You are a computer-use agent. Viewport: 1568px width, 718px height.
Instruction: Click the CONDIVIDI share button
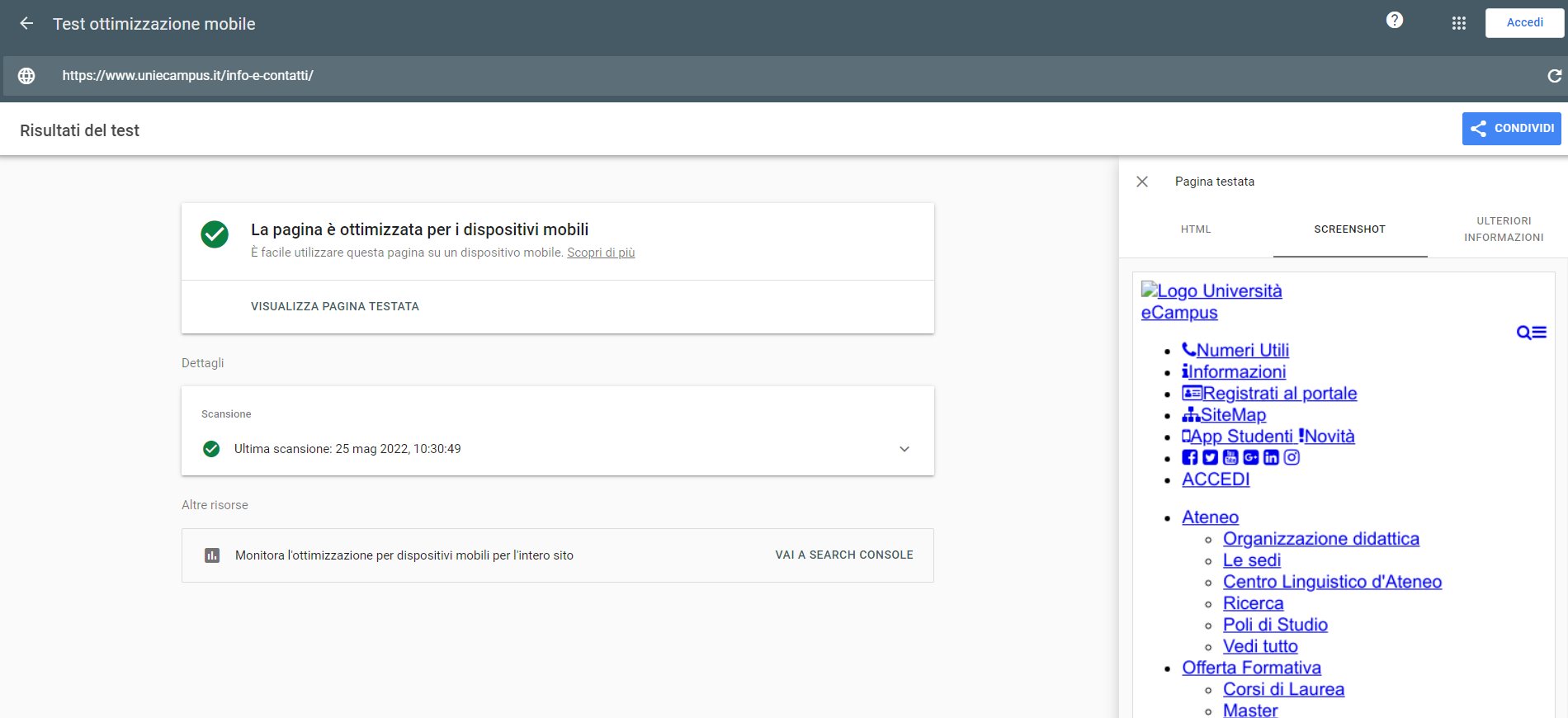1511,129
